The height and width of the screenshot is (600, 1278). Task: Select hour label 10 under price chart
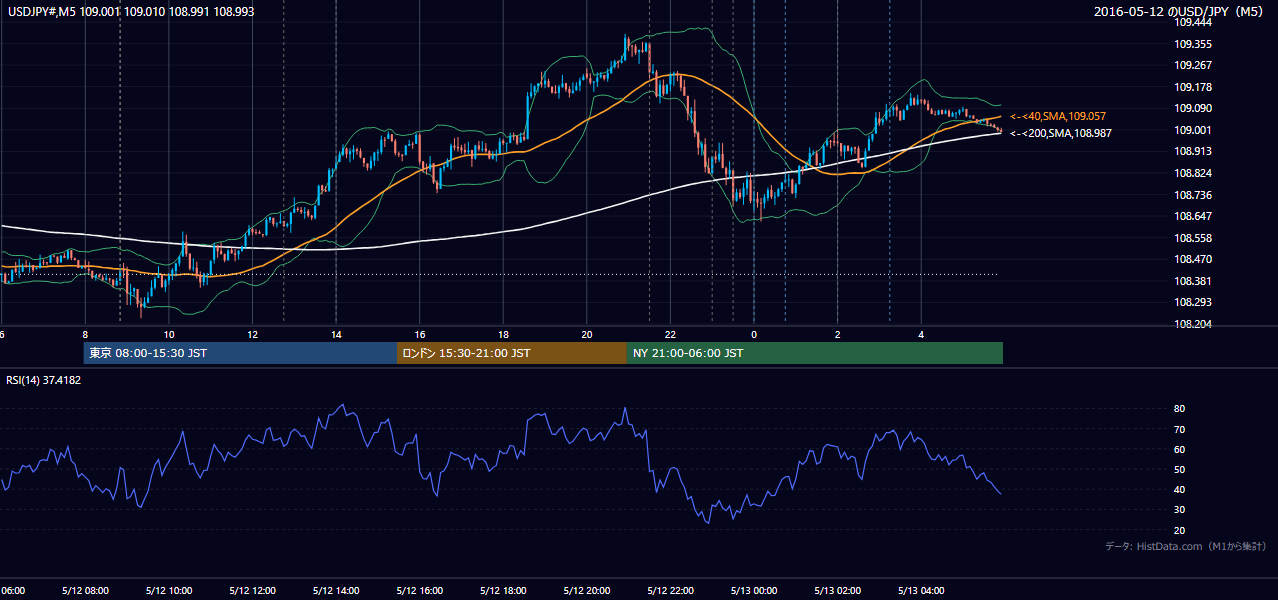[x=169, y=335]
